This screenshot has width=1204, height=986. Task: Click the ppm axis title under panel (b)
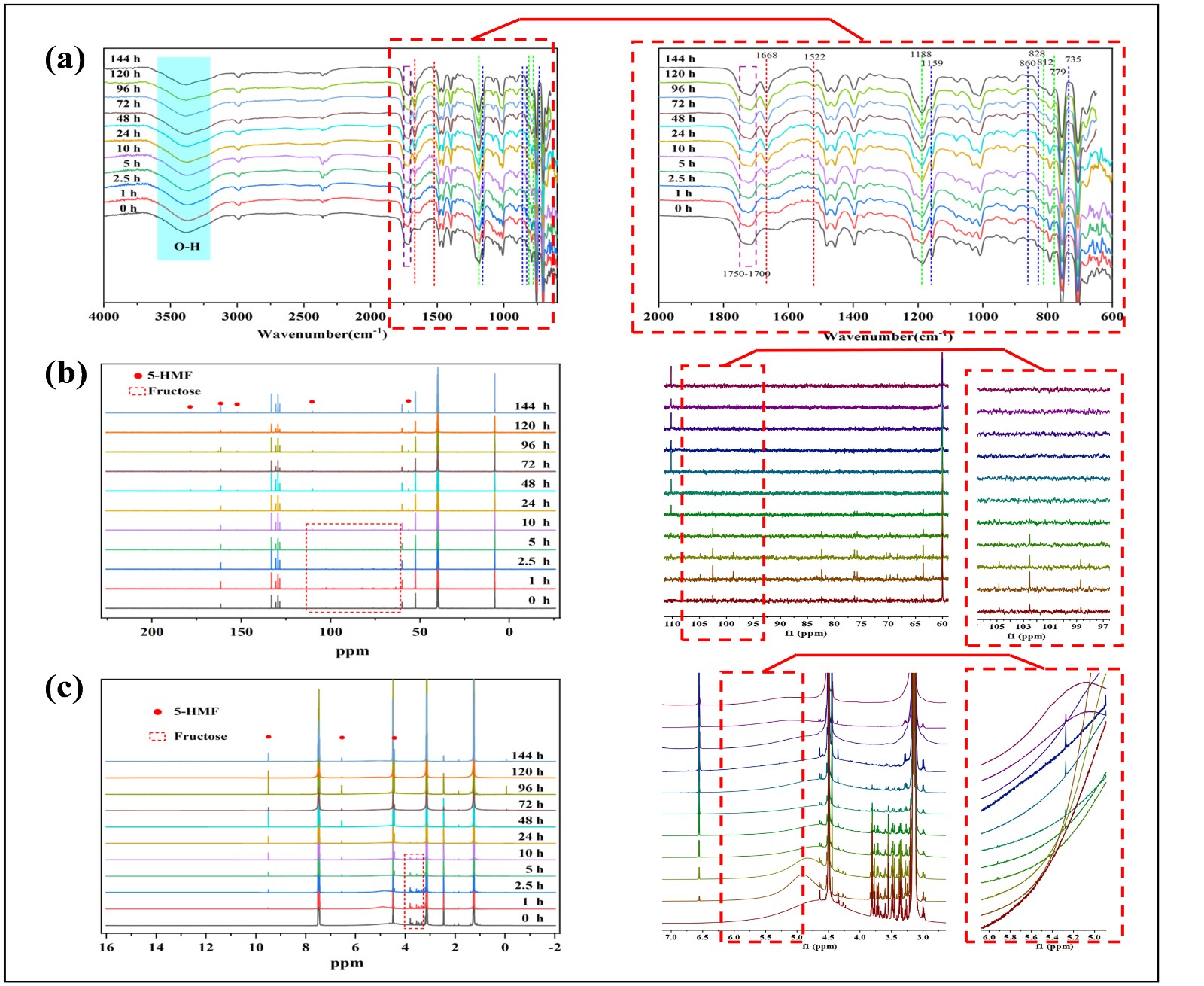352,651
